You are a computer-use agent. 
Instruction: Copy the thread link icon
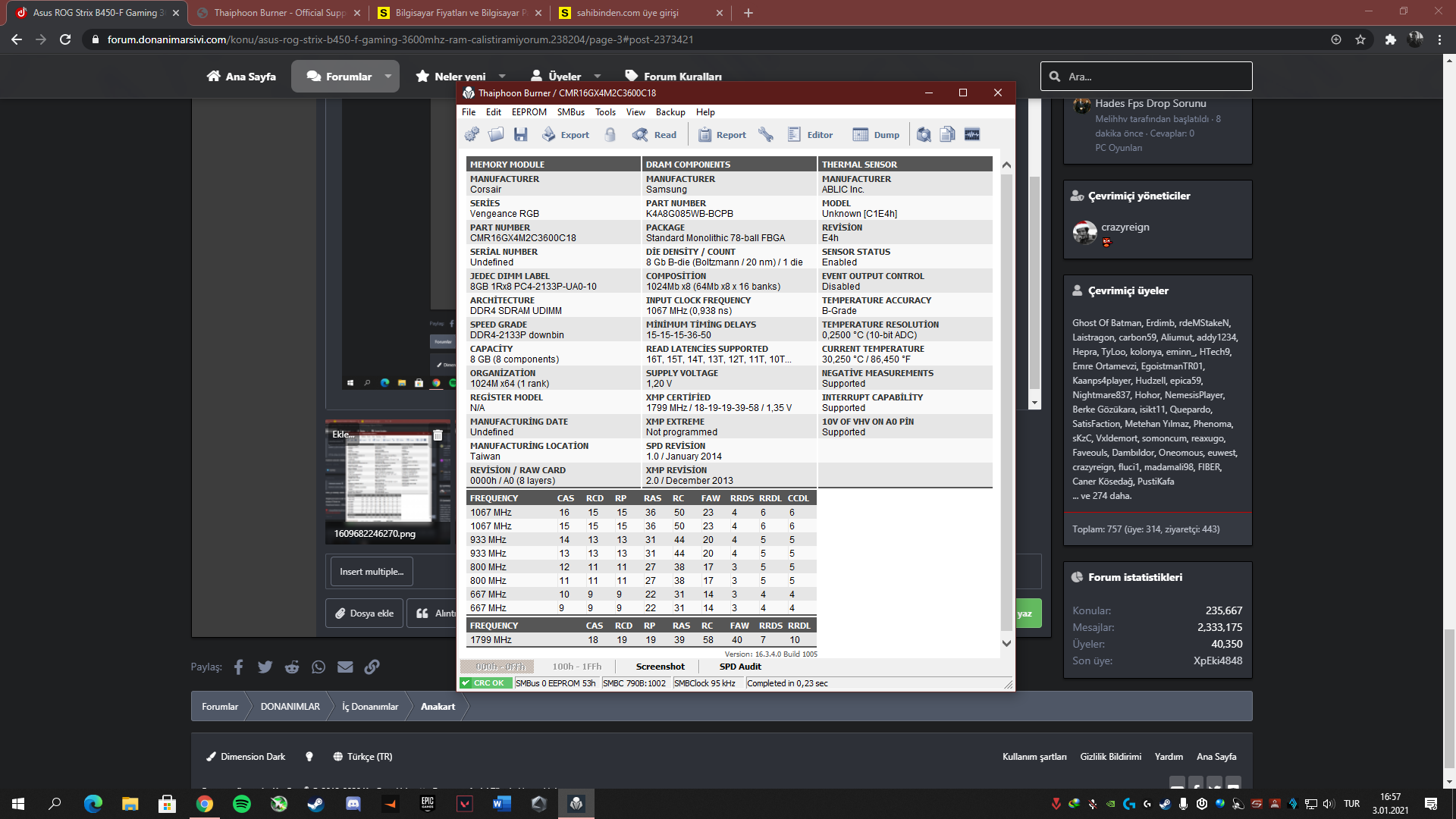[x=372, y=667]
